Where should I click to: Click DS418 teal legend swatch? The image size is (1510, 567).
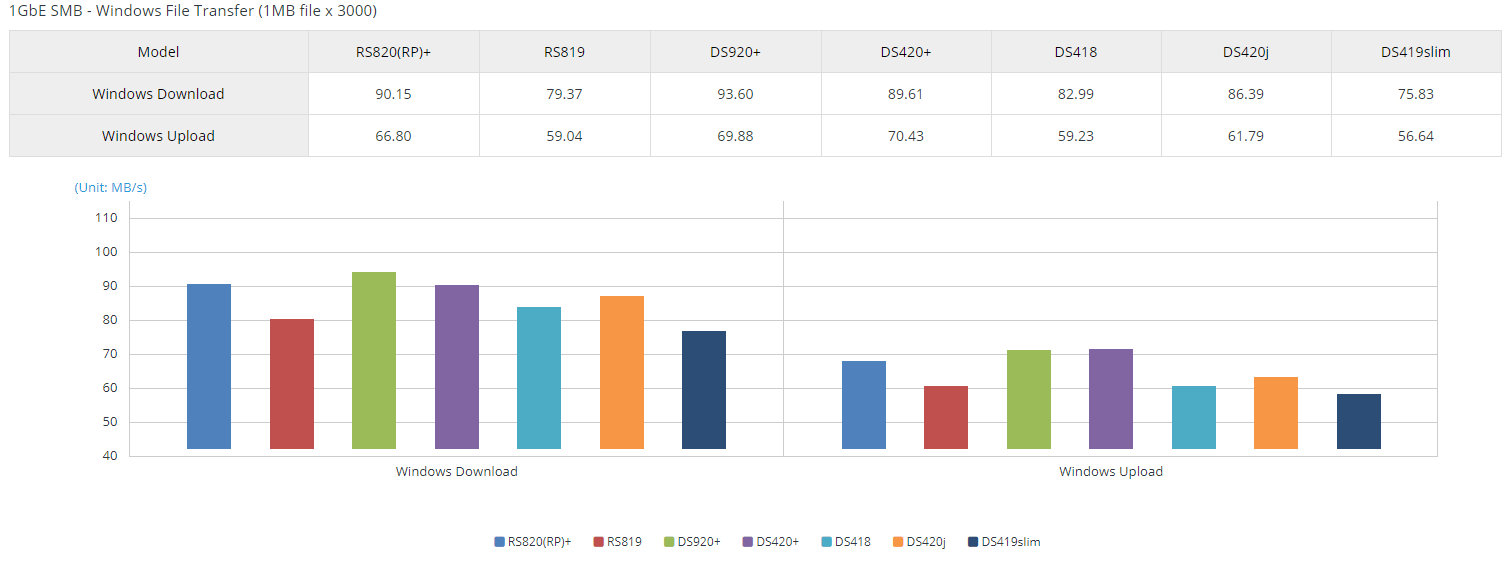coord(827,542)
